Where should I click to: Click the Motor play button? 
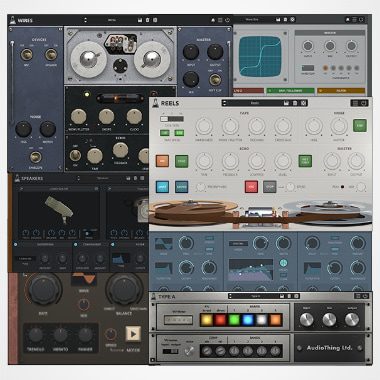coord(133,334)
